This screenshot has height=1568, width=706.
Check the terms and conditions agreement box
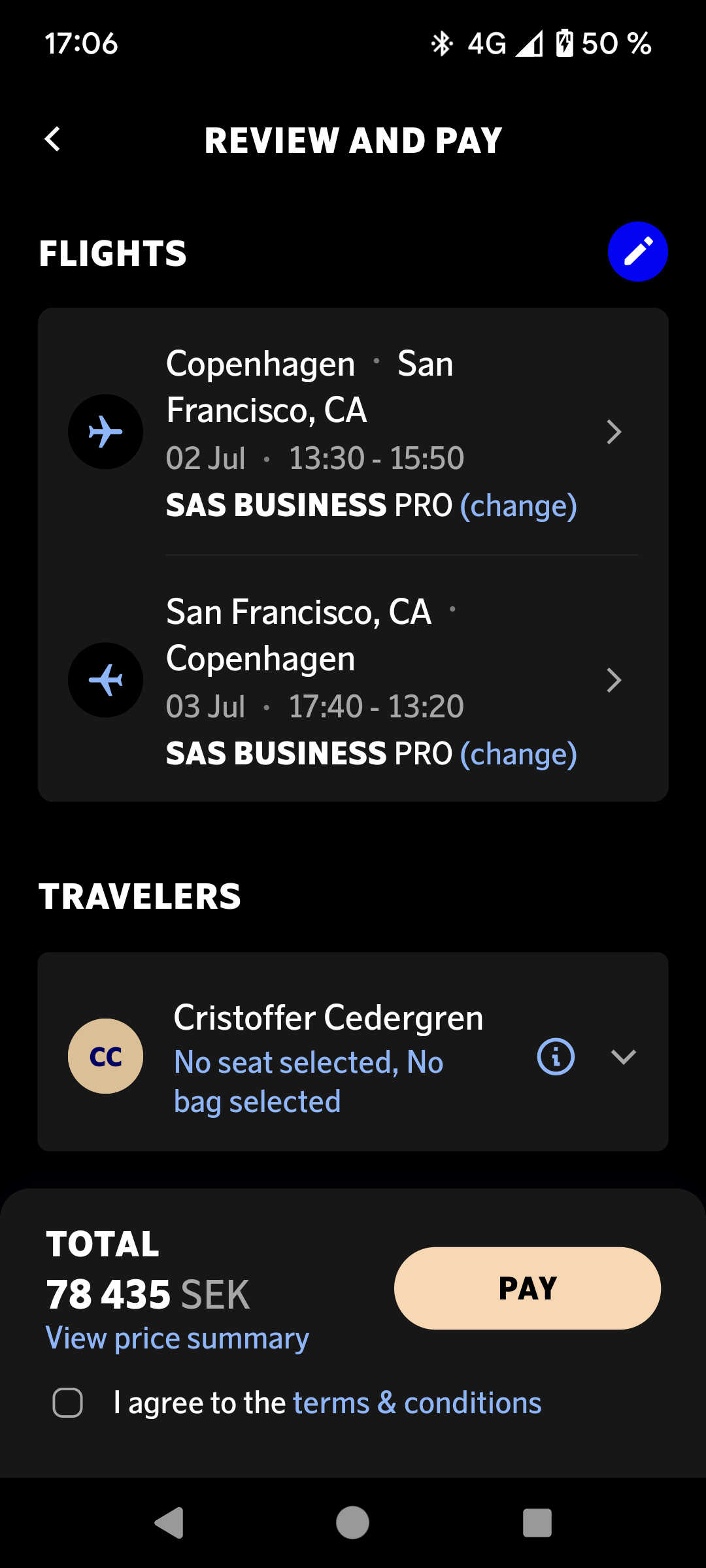click(68, 1403)
